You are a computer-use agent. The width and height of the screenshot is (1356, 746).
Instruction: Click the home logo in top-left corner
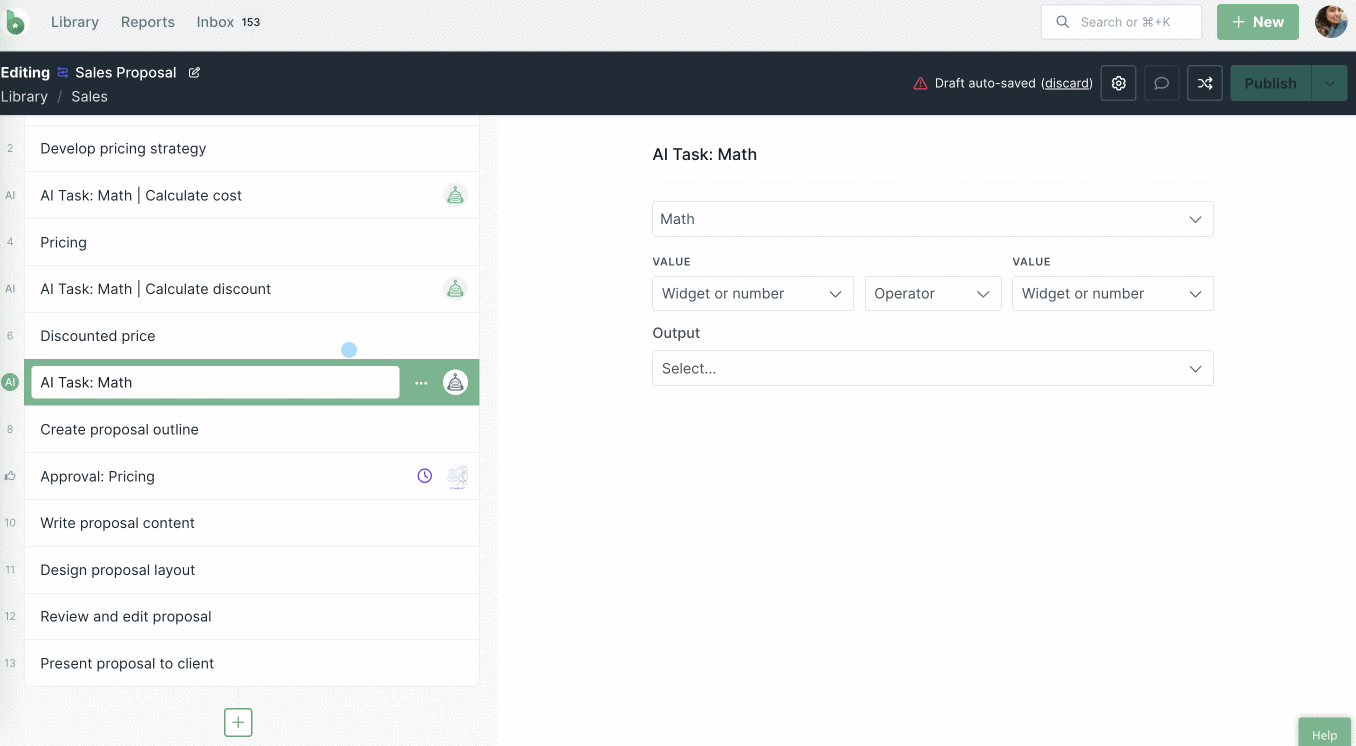tap(16, 22)
